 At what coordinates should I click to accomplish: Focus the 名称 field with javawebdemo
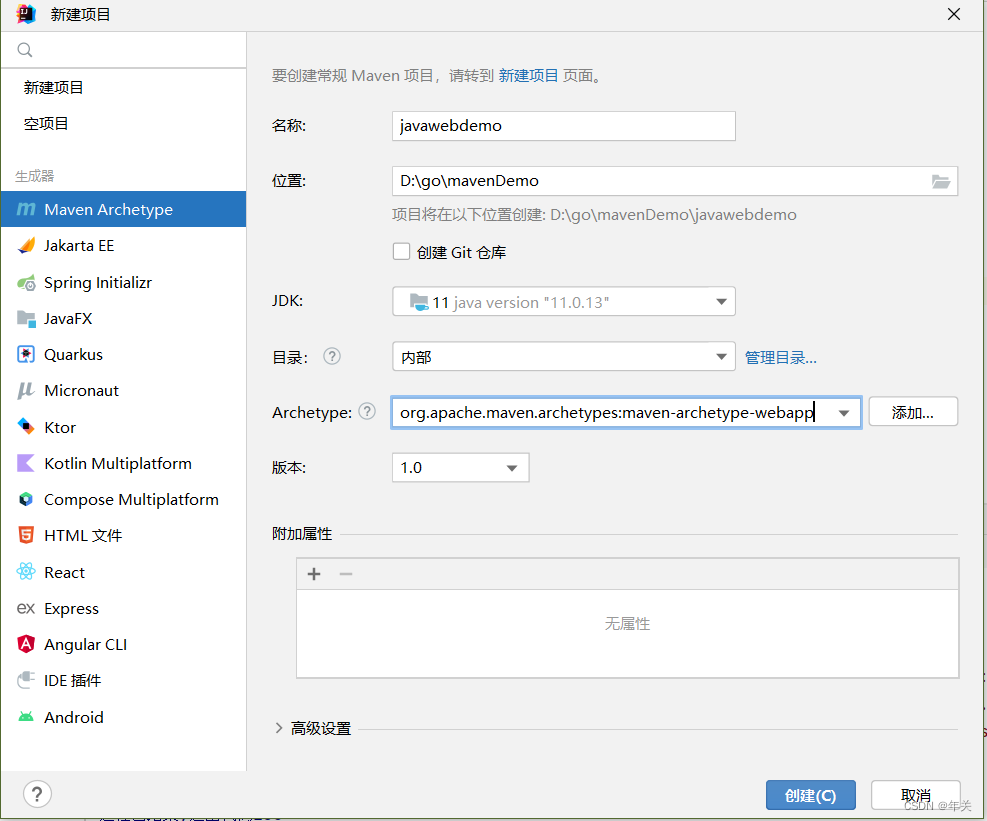click(x=563, y=126)
